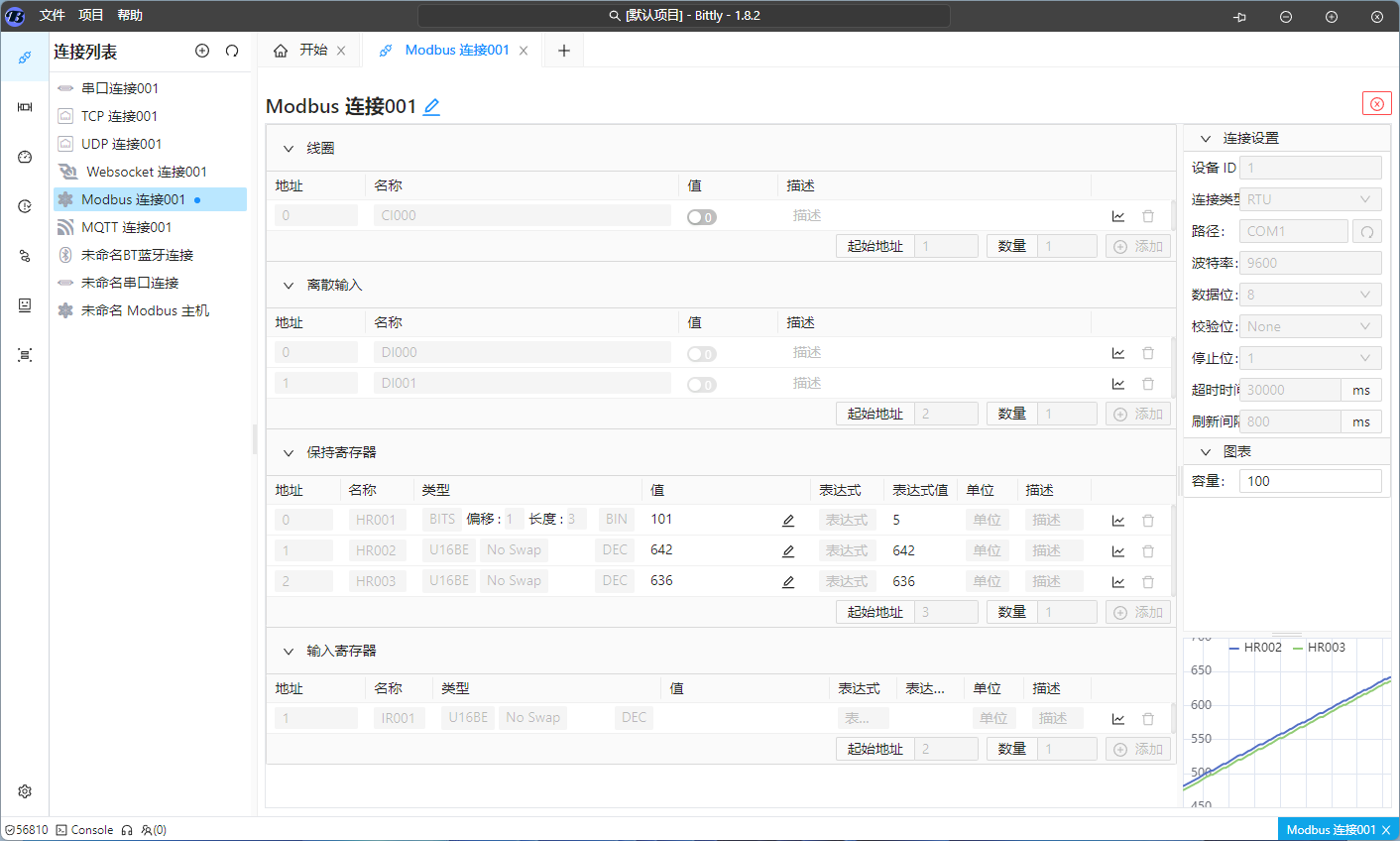Click 刷新间隔 800 ms field
Viewport: 1400px width, 841px height.
tap(1291, 421)
